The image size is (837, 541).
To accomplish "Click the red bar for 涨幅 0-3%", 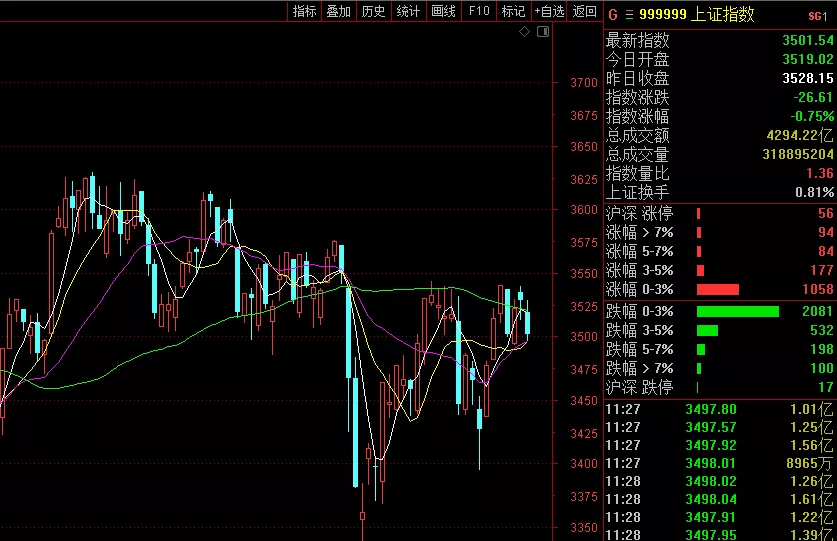I will click(x=718, y=289).
